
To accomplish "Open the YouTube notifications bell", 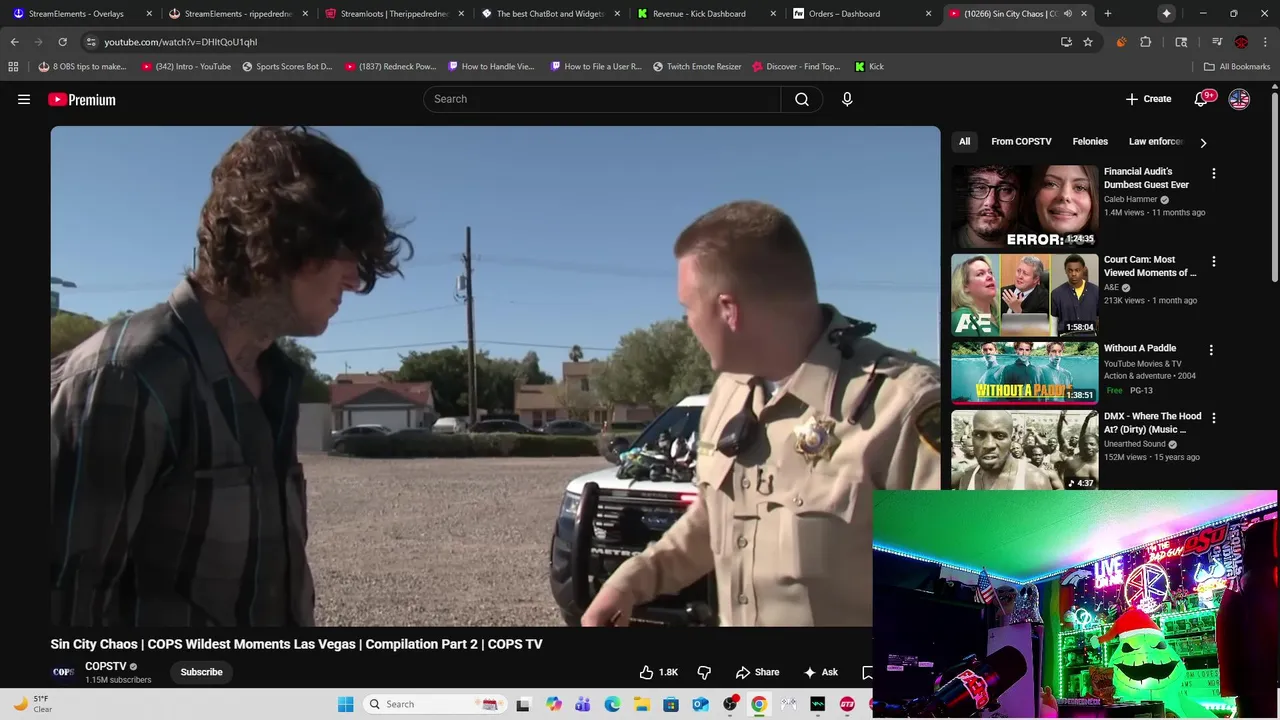I will click(x=1202, y=99).
